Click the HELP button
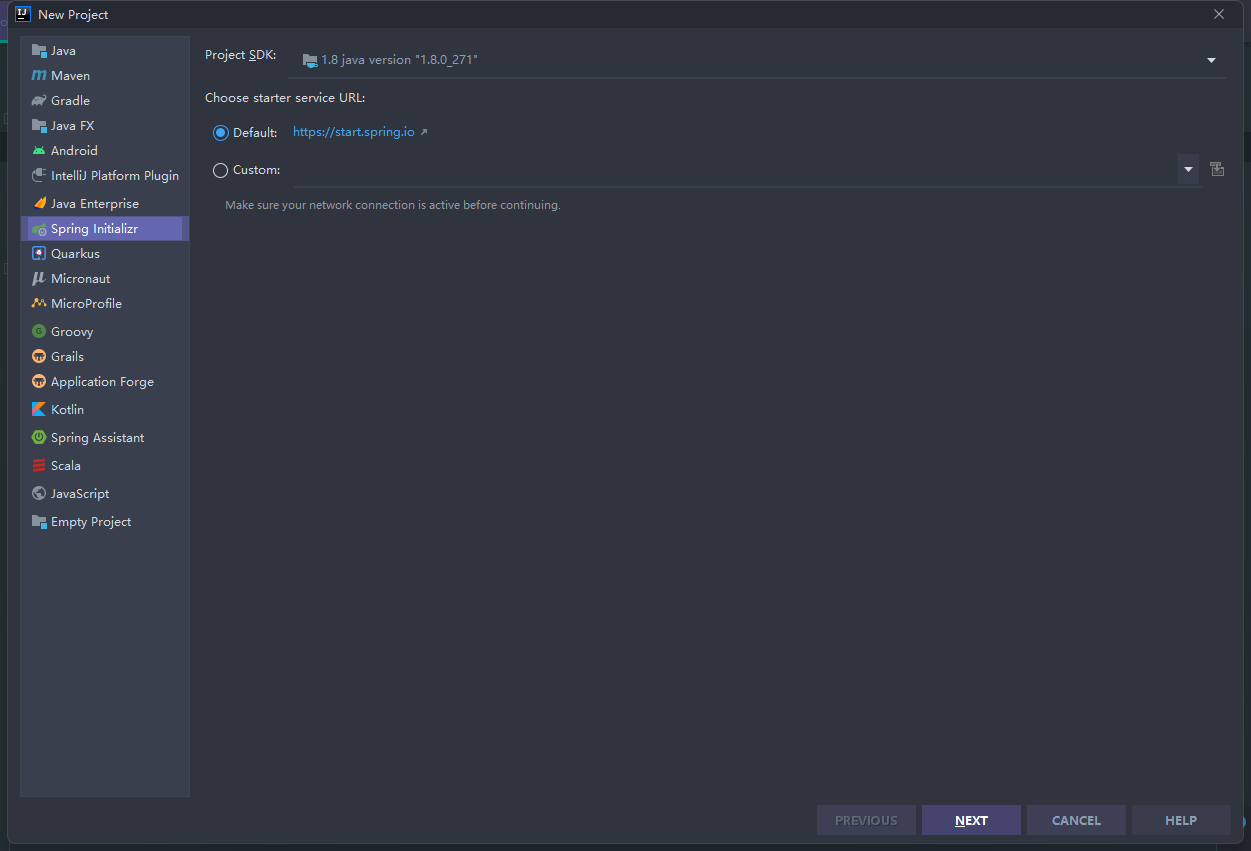 tap(1181, 820)
